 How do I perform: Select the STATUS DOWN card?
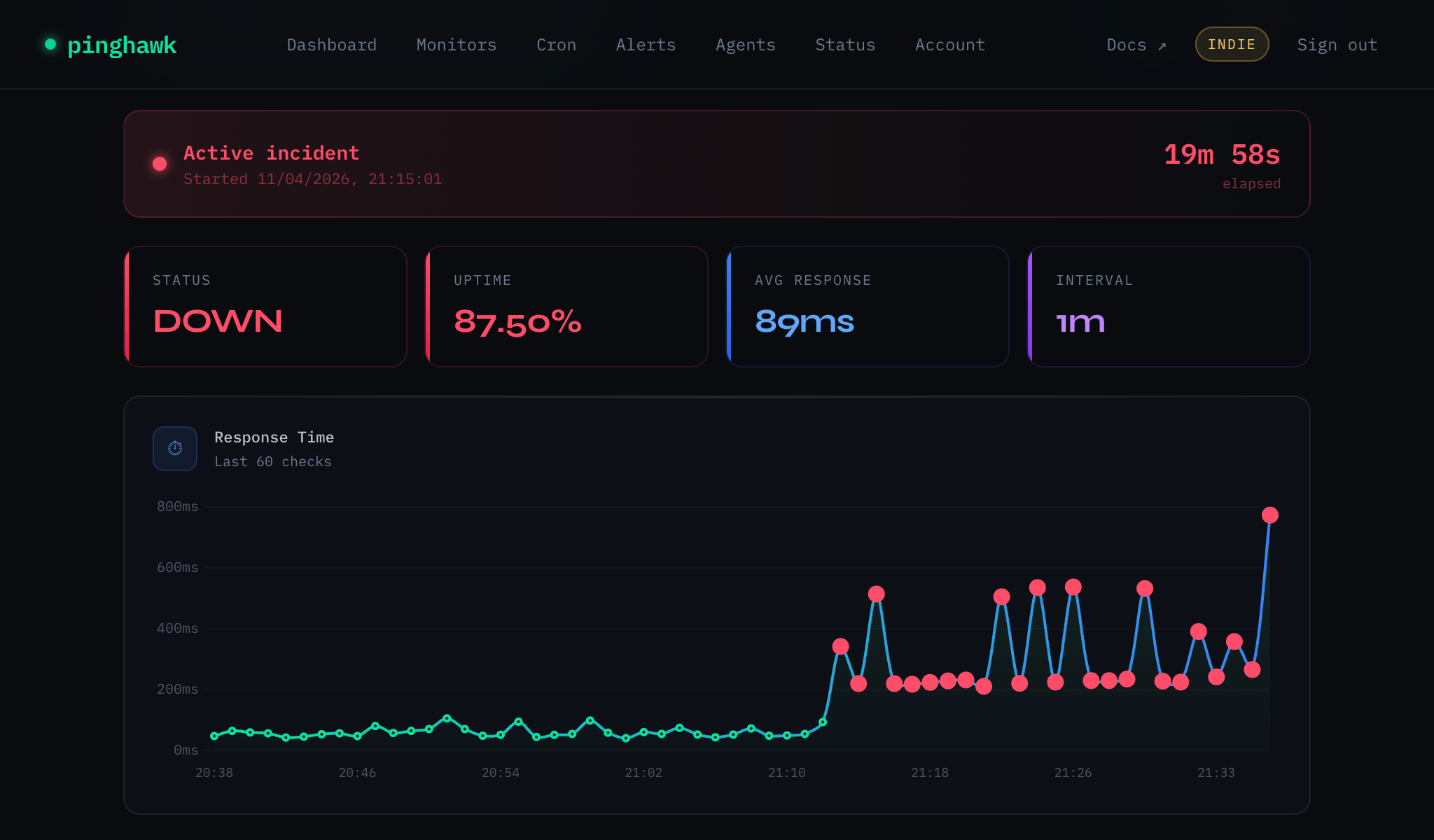pyautogui.click(x=265, y=307)
